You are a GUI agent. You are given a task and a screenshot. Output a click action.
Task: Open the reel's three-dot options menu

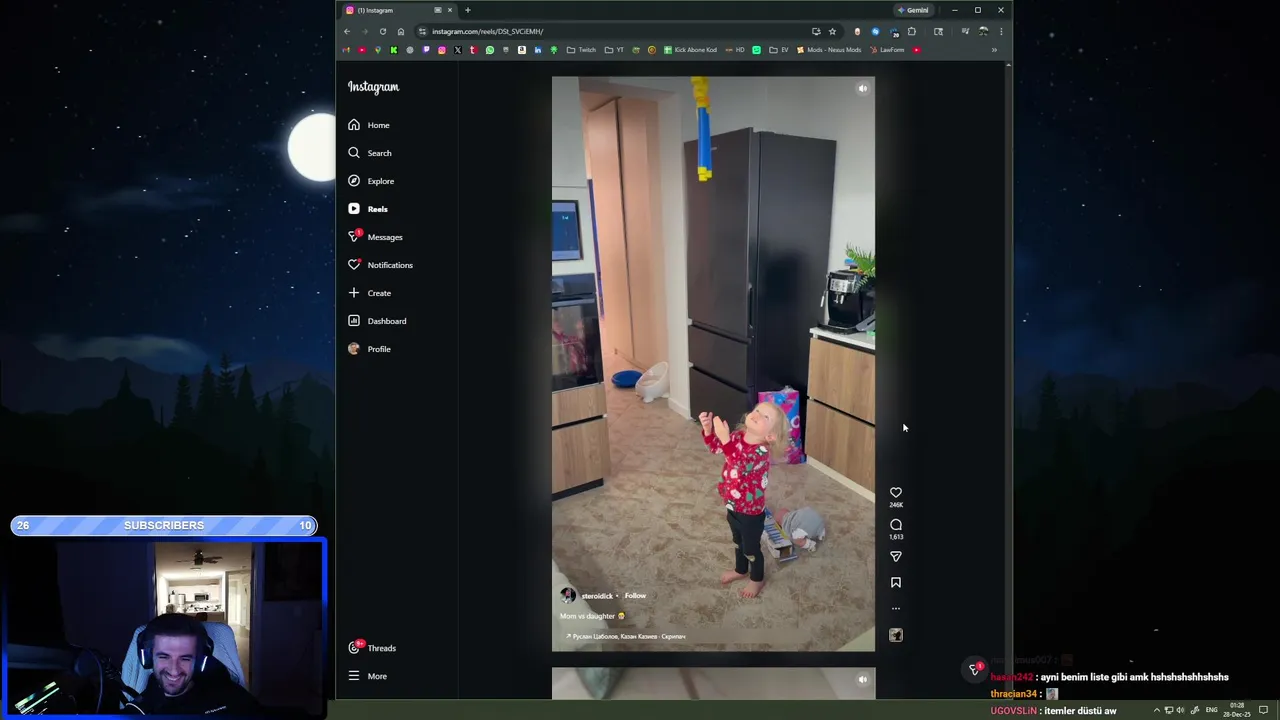pyautogui.click(x=896, y=608)
